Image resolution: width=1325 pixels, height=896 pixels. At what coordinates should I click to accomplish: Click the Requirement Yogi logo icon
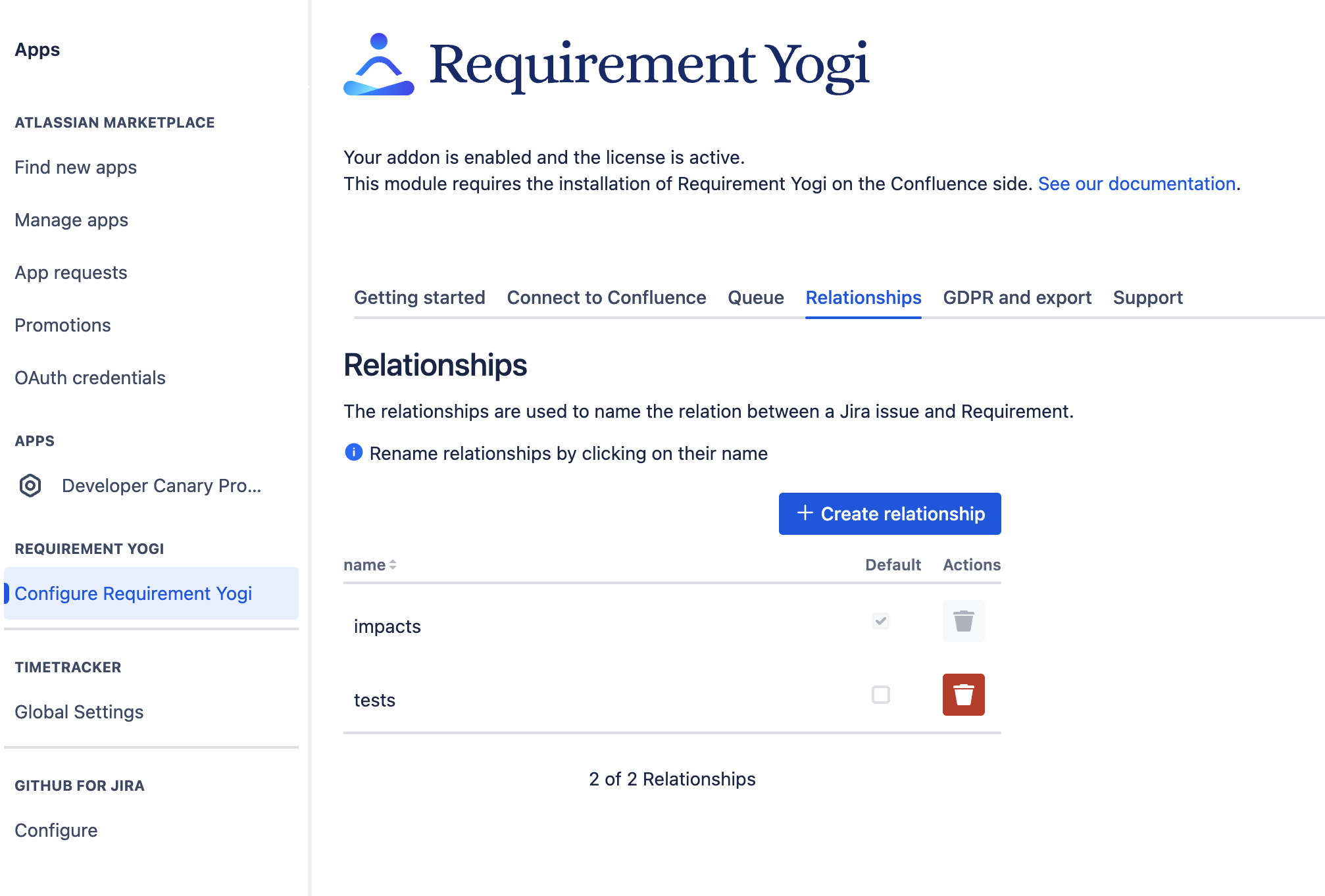tap(379, 64)
